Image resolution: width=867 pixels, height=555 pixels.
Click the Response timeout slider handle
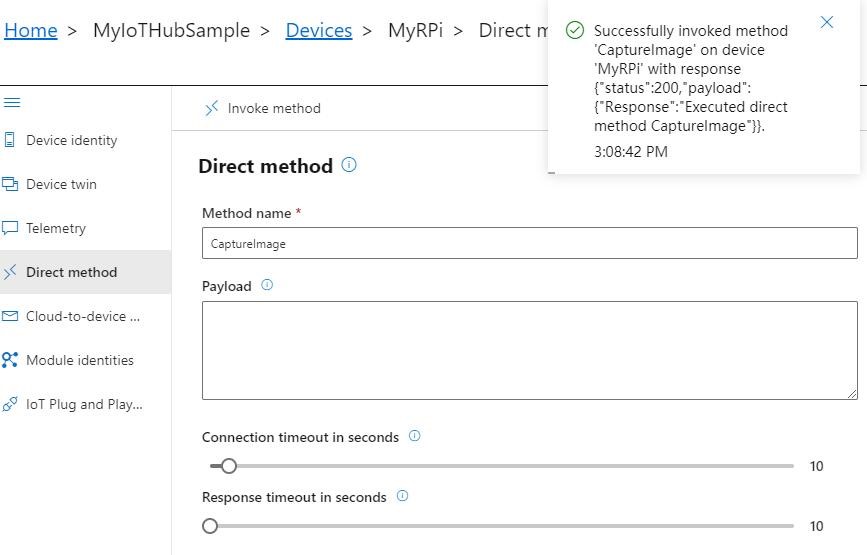pos(210,526)
